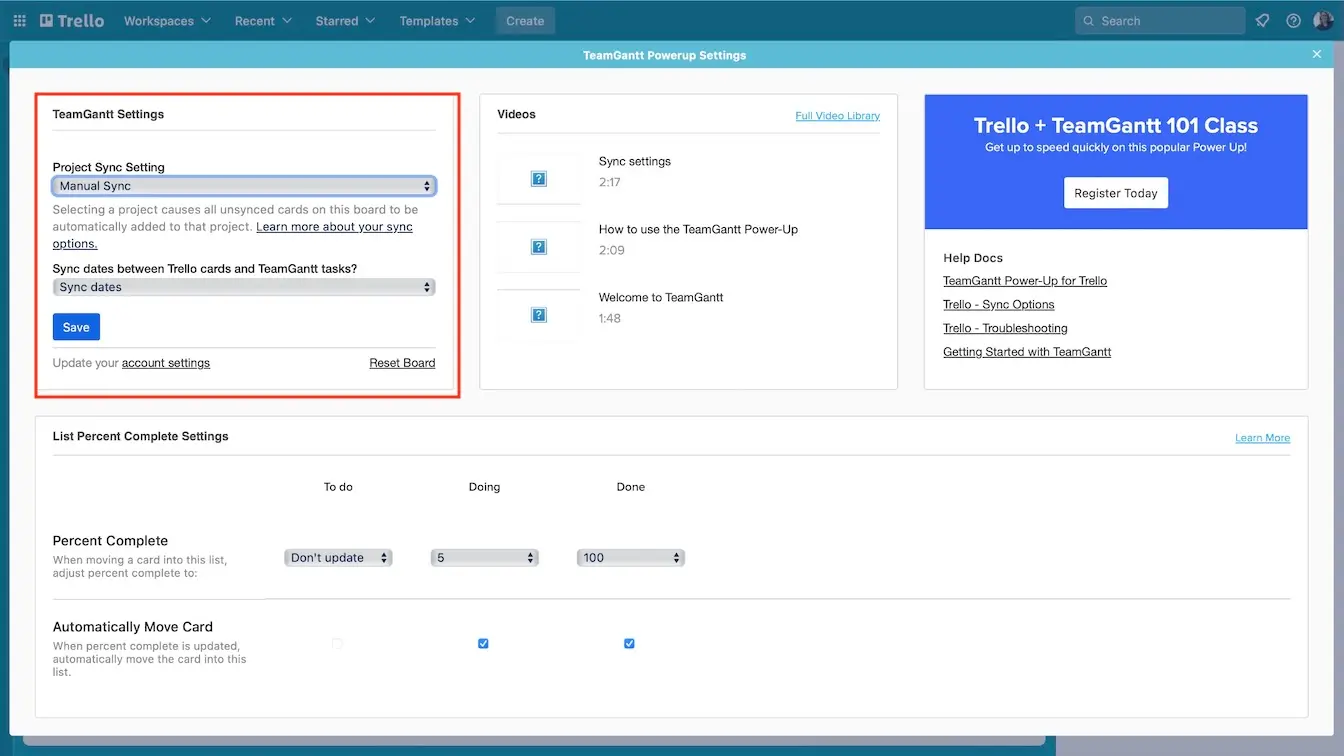Open Getting Started with TeamGantt doc
Viewport: 1344px width, 756px height.
point(1027,352)
